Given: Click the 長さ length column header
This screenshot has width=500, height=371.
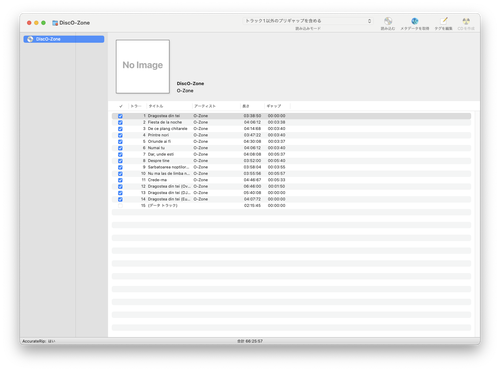Looking at the screenshot, I should (252, 106).
